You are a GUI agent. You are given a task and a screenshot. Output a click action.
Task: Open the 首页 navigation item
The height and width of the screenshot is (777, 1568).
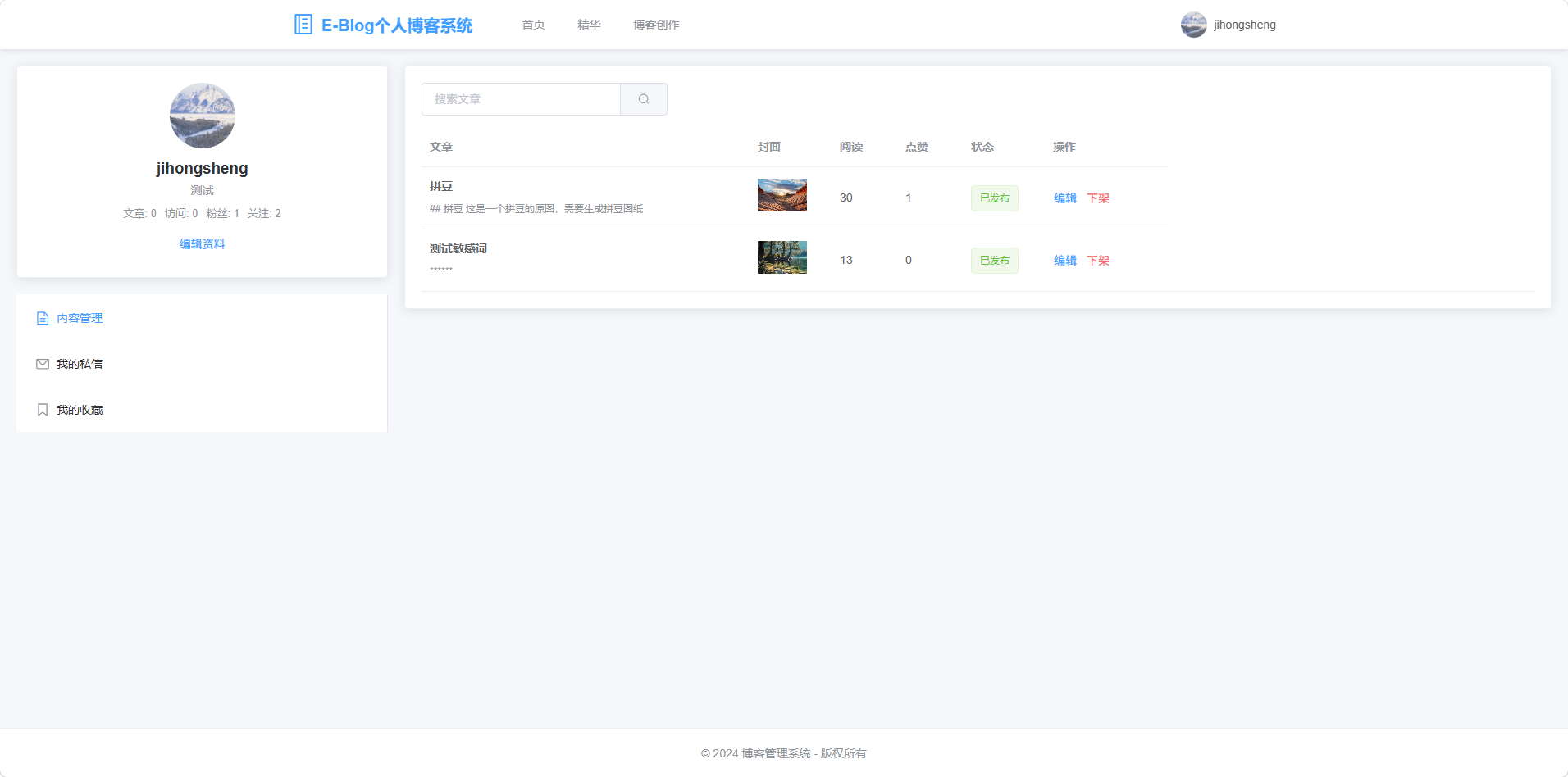point(533,25)
